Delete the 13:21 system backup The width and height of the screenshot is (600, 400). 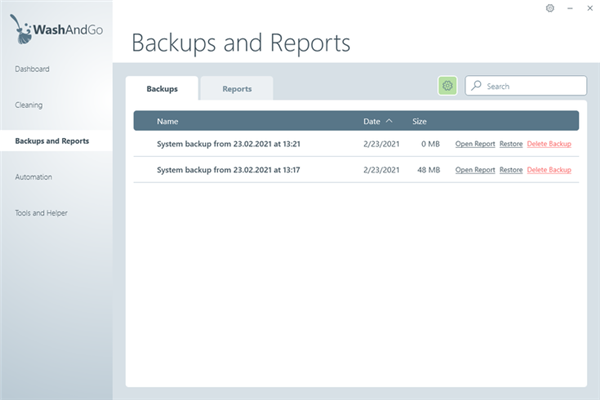[549, 144]
